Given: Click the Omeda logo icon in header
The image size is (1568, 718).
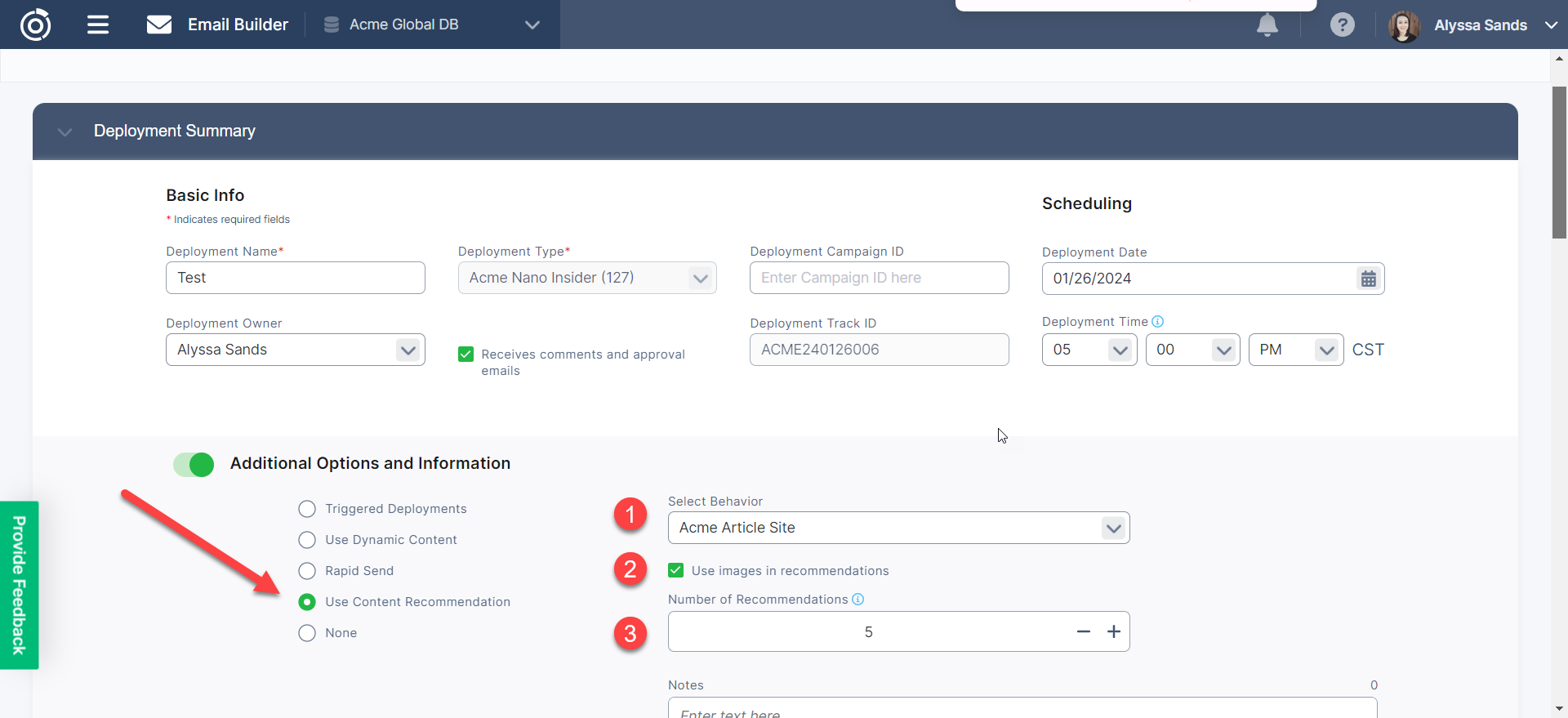Looking at the screenshot, I should pyautogui.click(x=35, y=25).
